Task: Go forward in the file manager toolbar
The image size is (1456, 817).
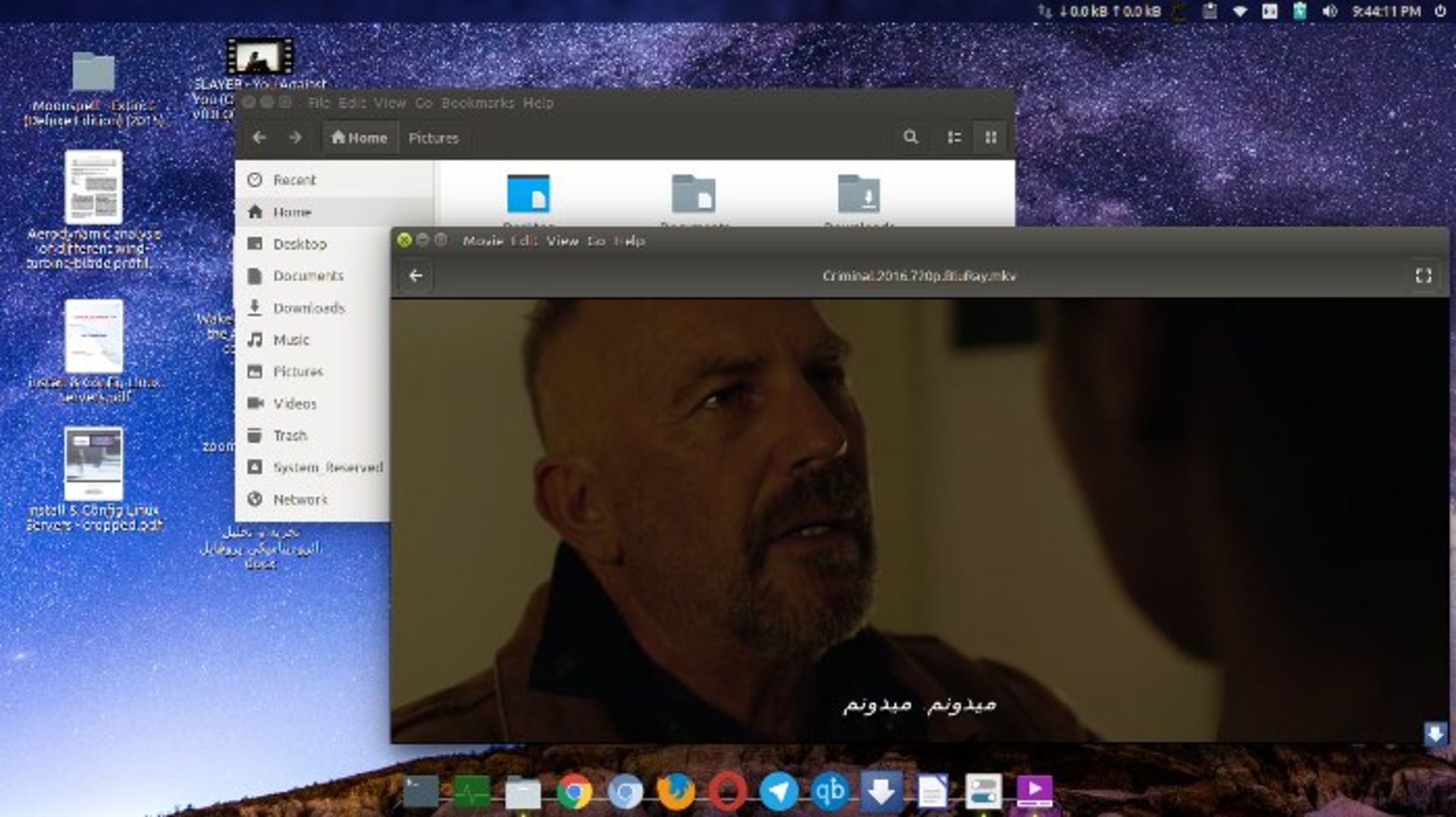Action: (x=296, y=138)
